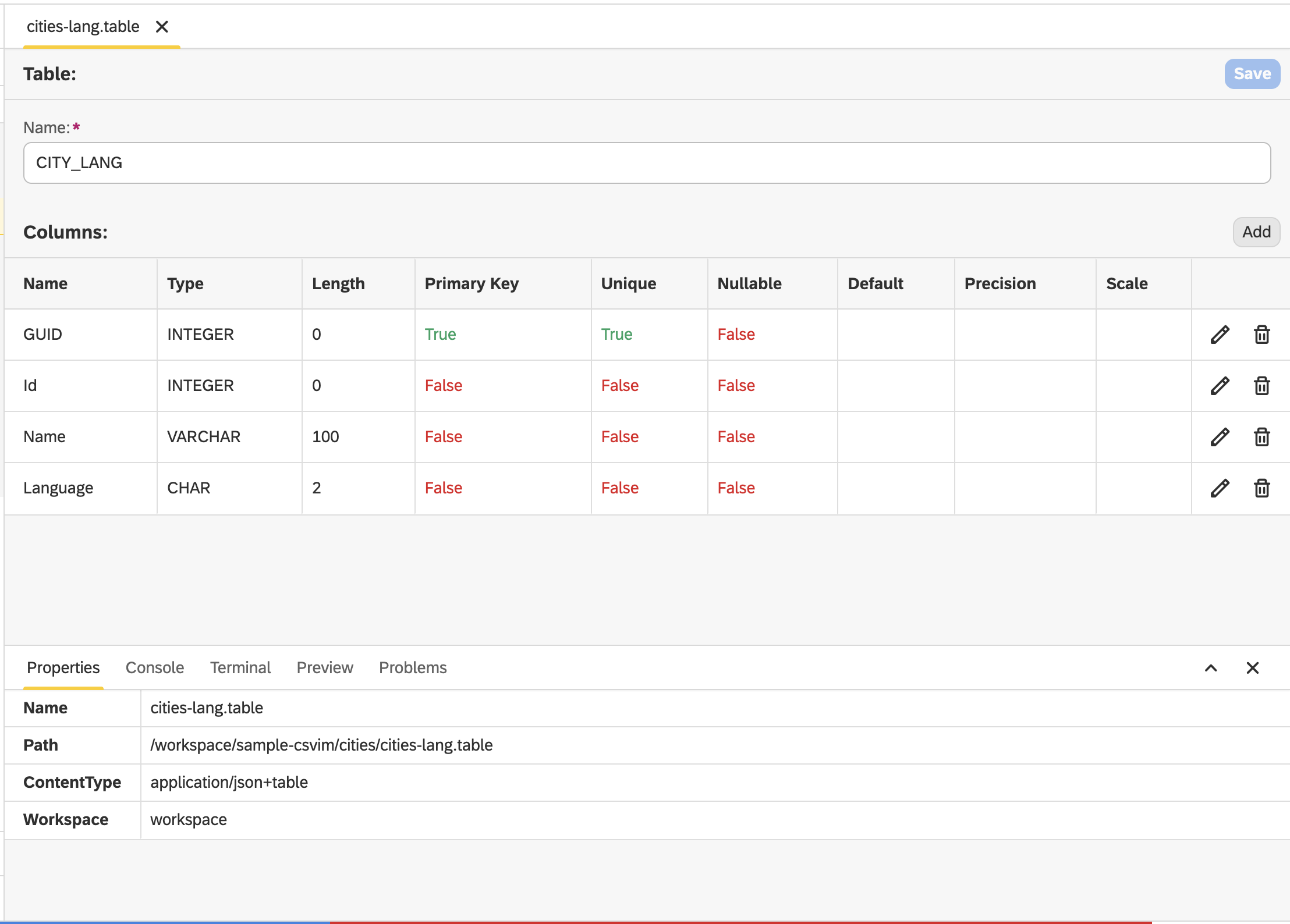Click GUID's Primary Key True value

pos(440,335)
